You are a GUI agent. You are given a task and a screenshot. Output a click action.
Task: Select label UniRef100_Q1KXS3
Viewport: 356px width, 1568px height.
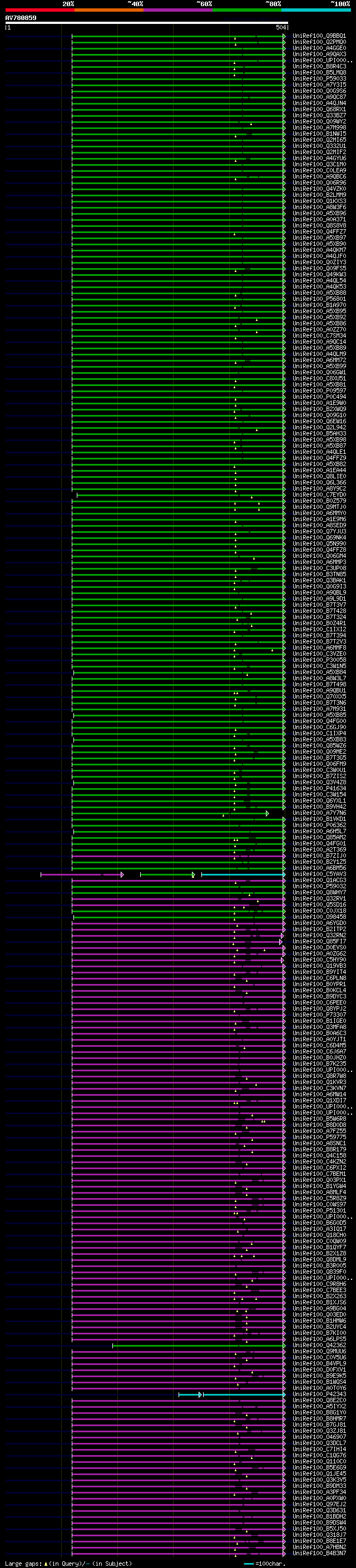319,201
